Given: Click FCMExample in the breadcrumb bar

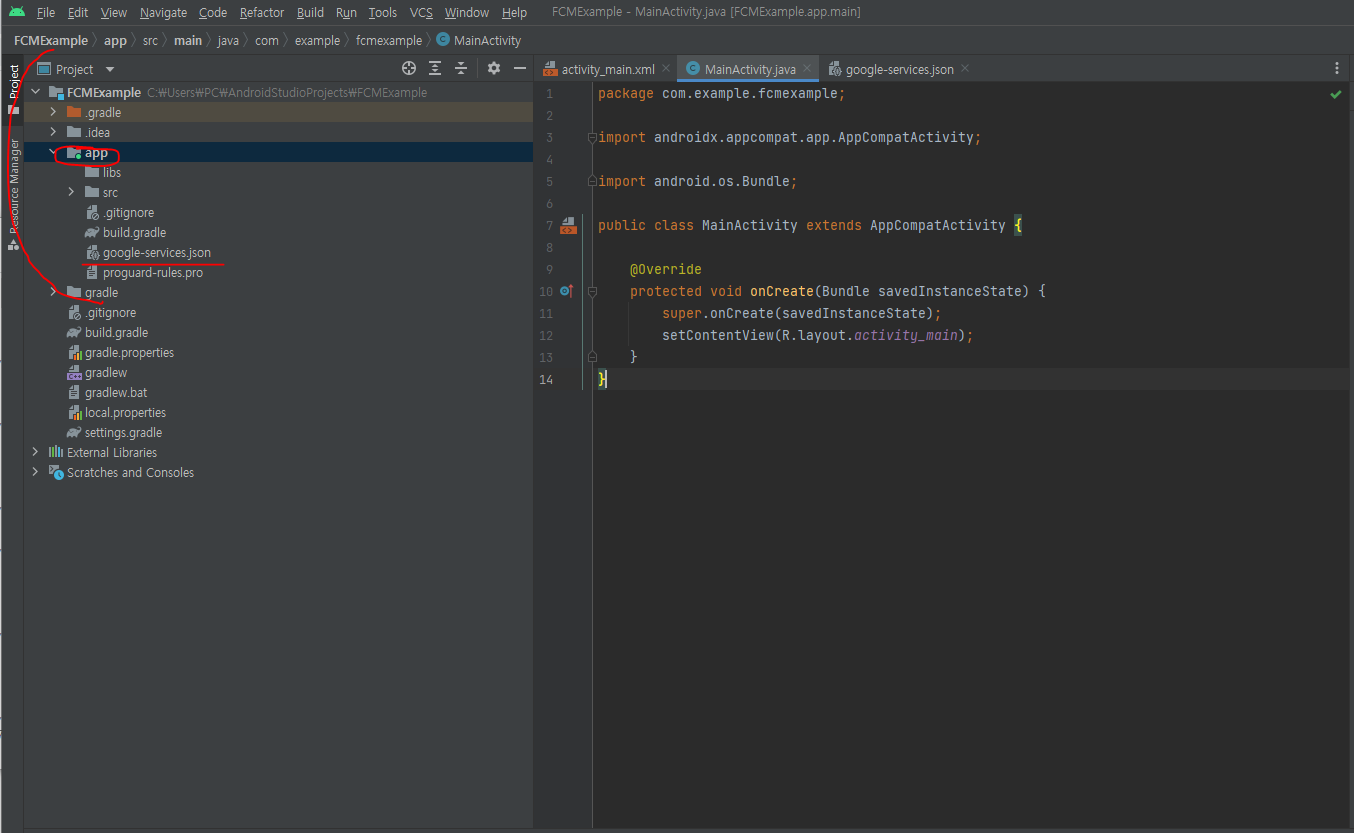Looking at the screenshot, I should tap(51, 41).
